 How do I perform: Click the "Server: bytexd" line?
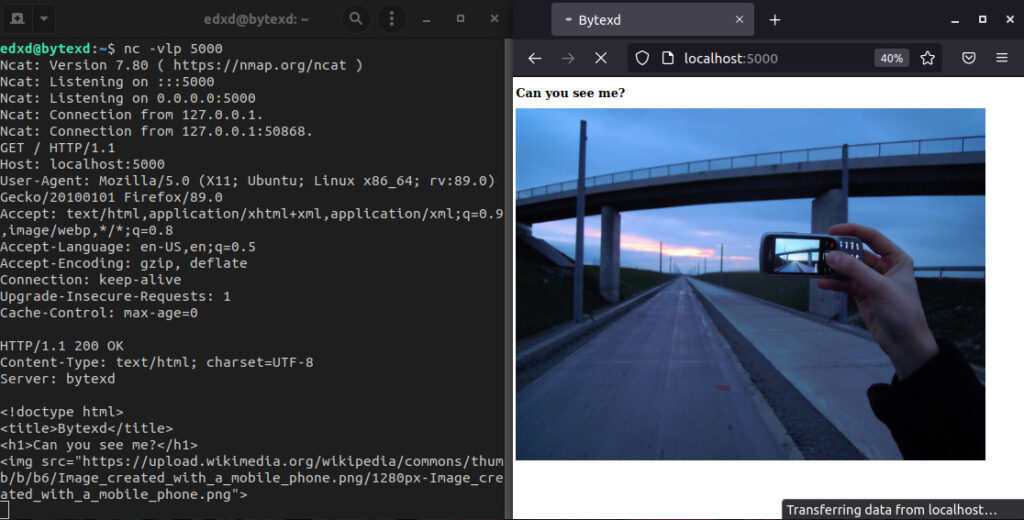click(57, 379)
